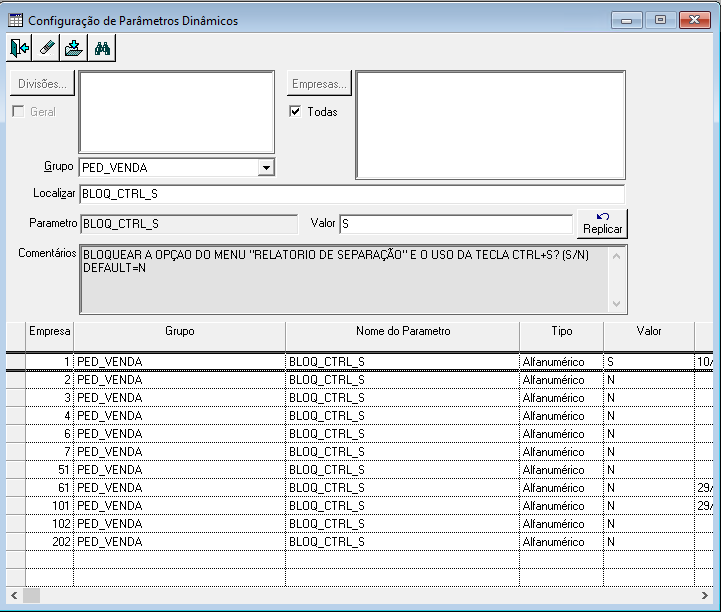The image size is (721, 612).
Task: Click Empresa cell with value 202
Action: 50,542
